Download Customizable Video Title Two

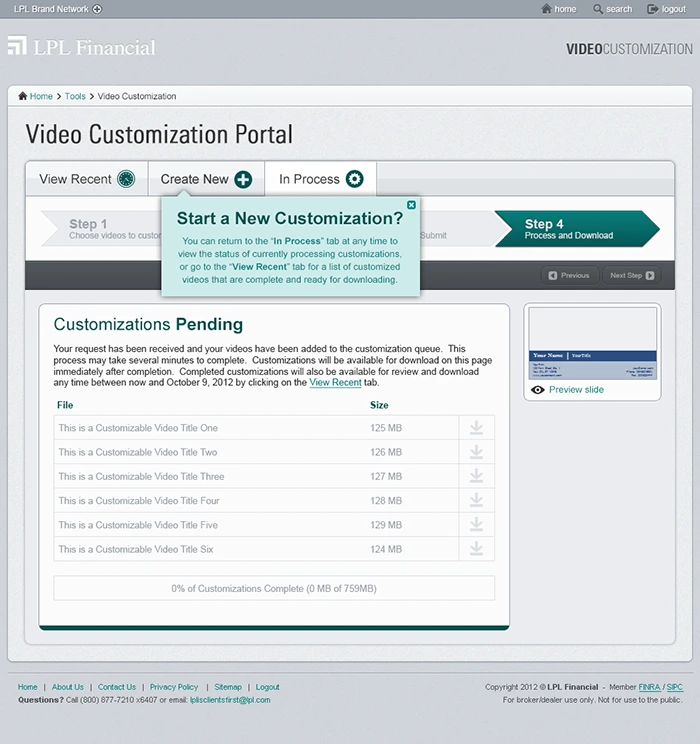click(x=476, y=452)
